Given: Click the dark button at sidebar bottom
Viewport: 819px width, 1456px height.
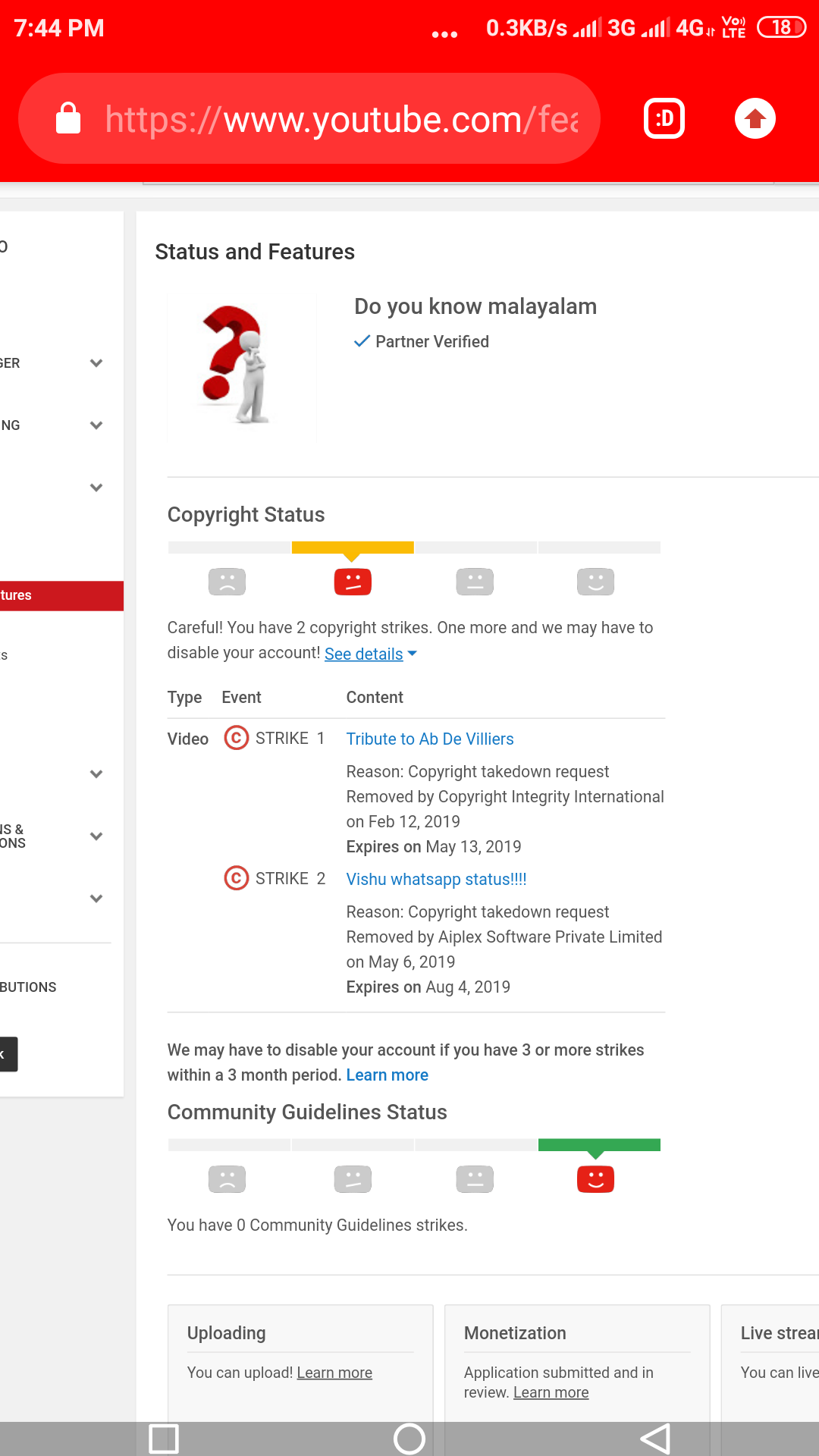Looking at the screenshot, I should coord(8,1054).
